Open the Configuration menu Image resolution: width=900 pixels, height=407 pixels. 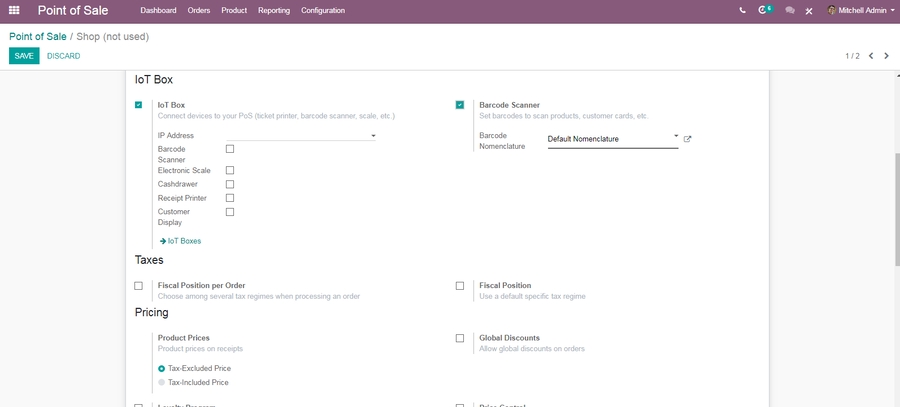(x=323, y=10)
